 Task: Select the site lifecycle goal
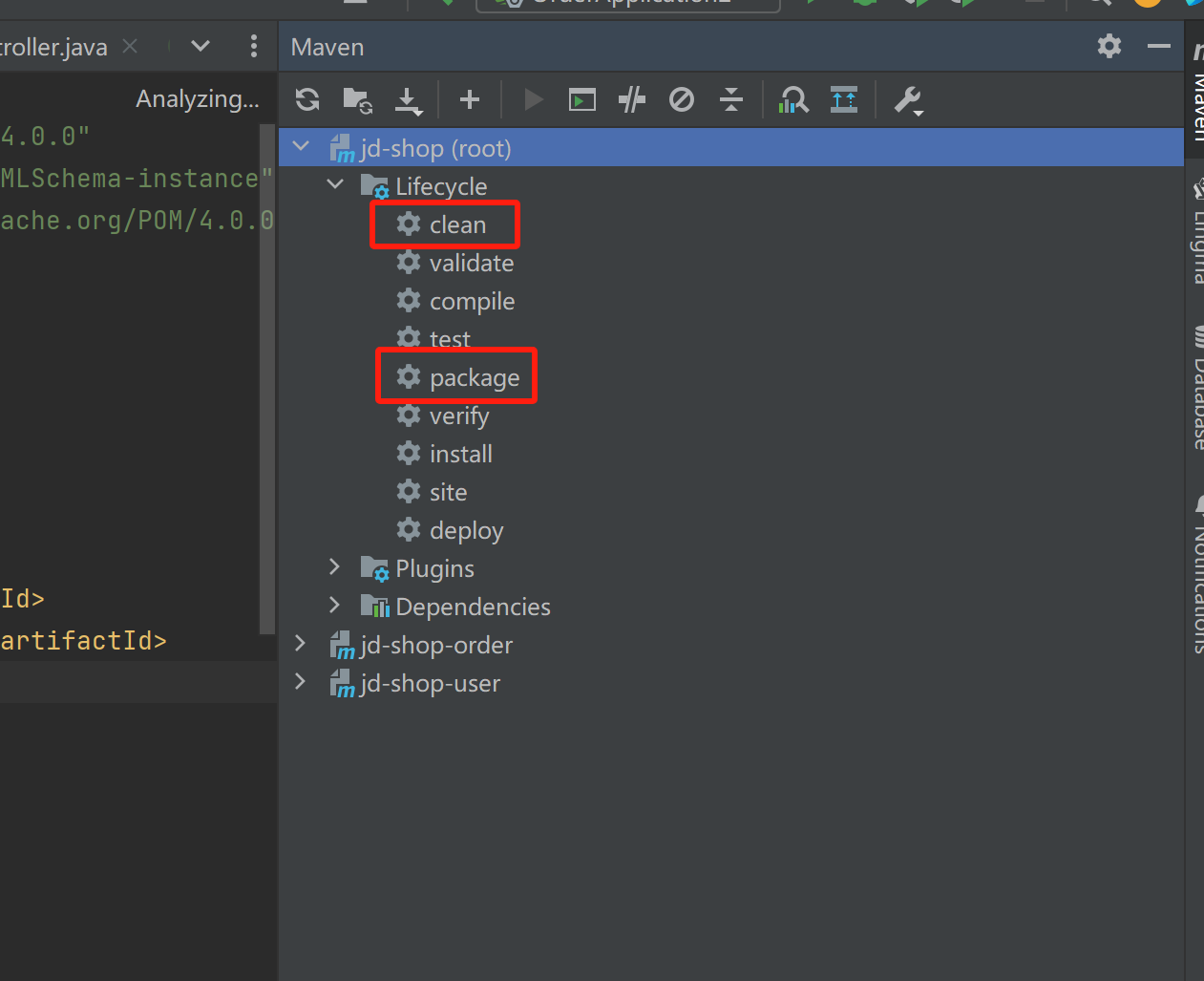(433, 492)
